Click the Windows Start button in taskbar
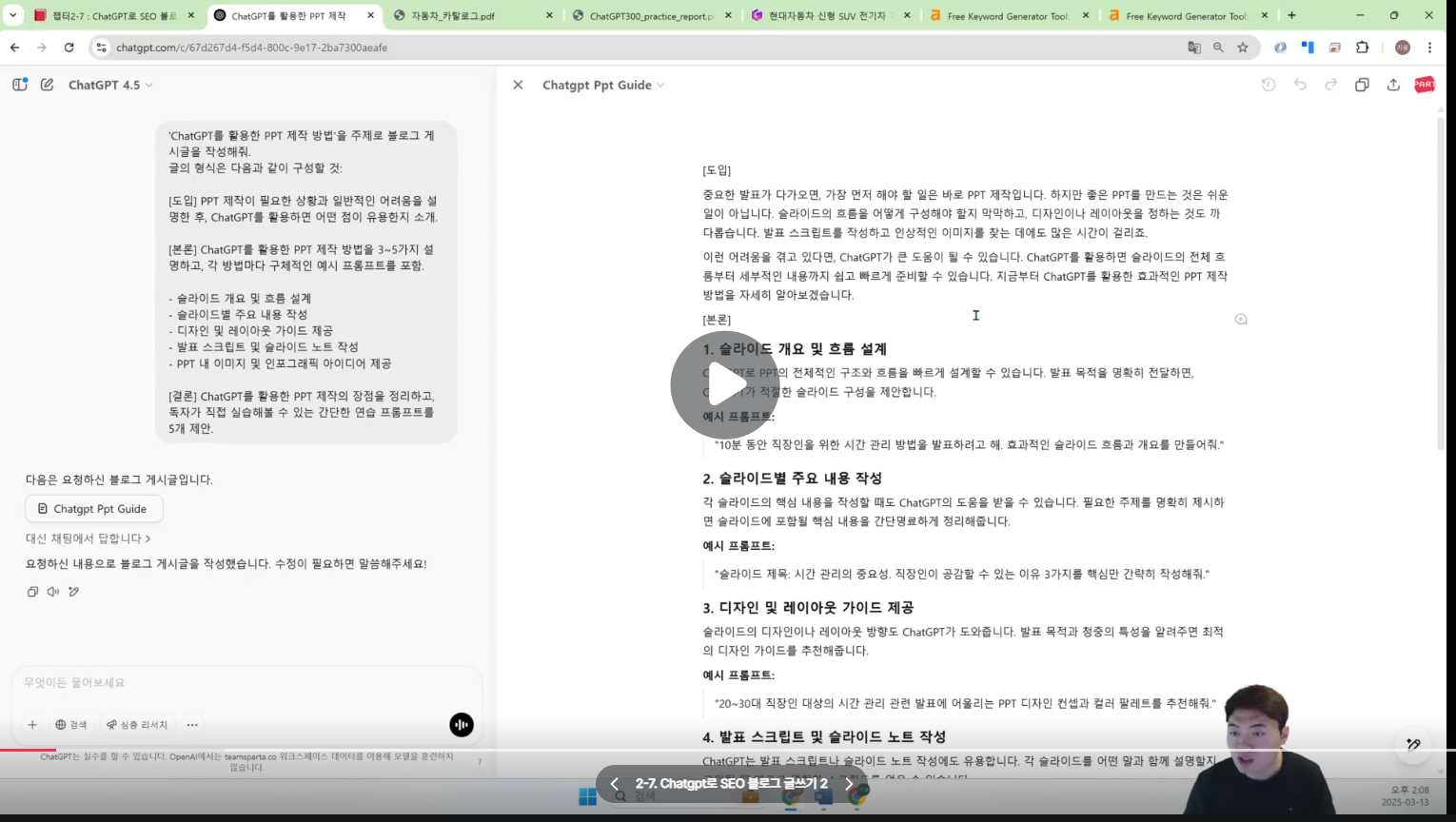This screenshot has width=1456, height=822. tap(587, 797)
